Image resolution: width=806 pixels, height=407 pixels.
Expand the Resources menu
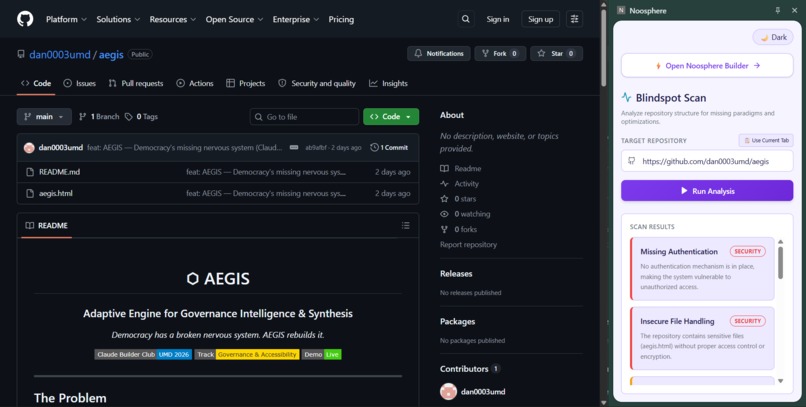tap(173, 19)
